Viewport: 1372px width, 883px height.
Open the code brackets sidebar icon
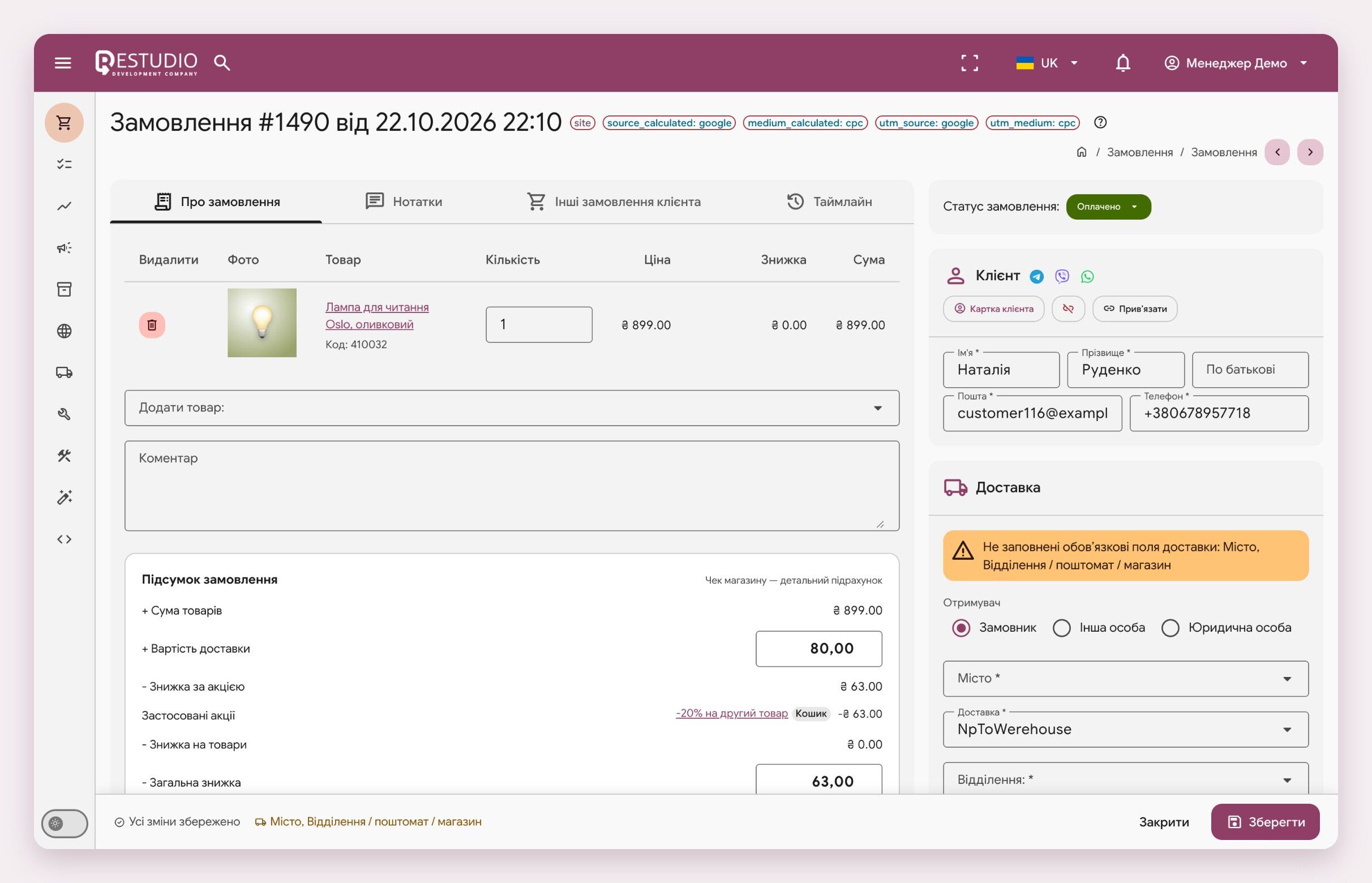click(x=64, y=539)
